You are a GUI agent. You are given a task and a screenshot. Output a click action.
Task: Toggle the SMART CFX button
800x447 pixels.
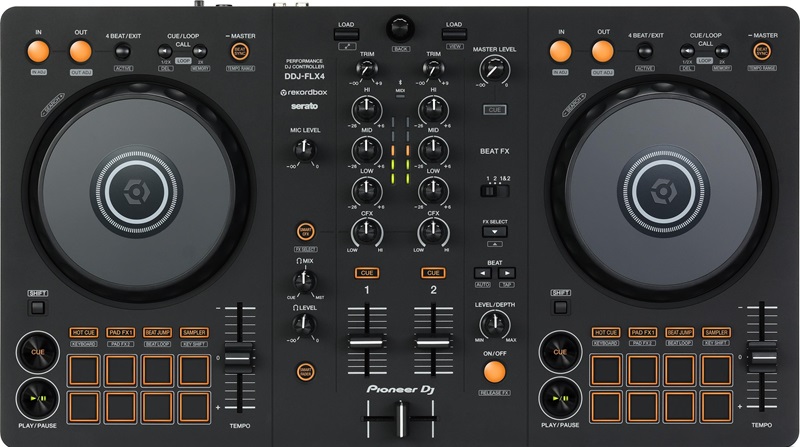(x=306, y=232)
